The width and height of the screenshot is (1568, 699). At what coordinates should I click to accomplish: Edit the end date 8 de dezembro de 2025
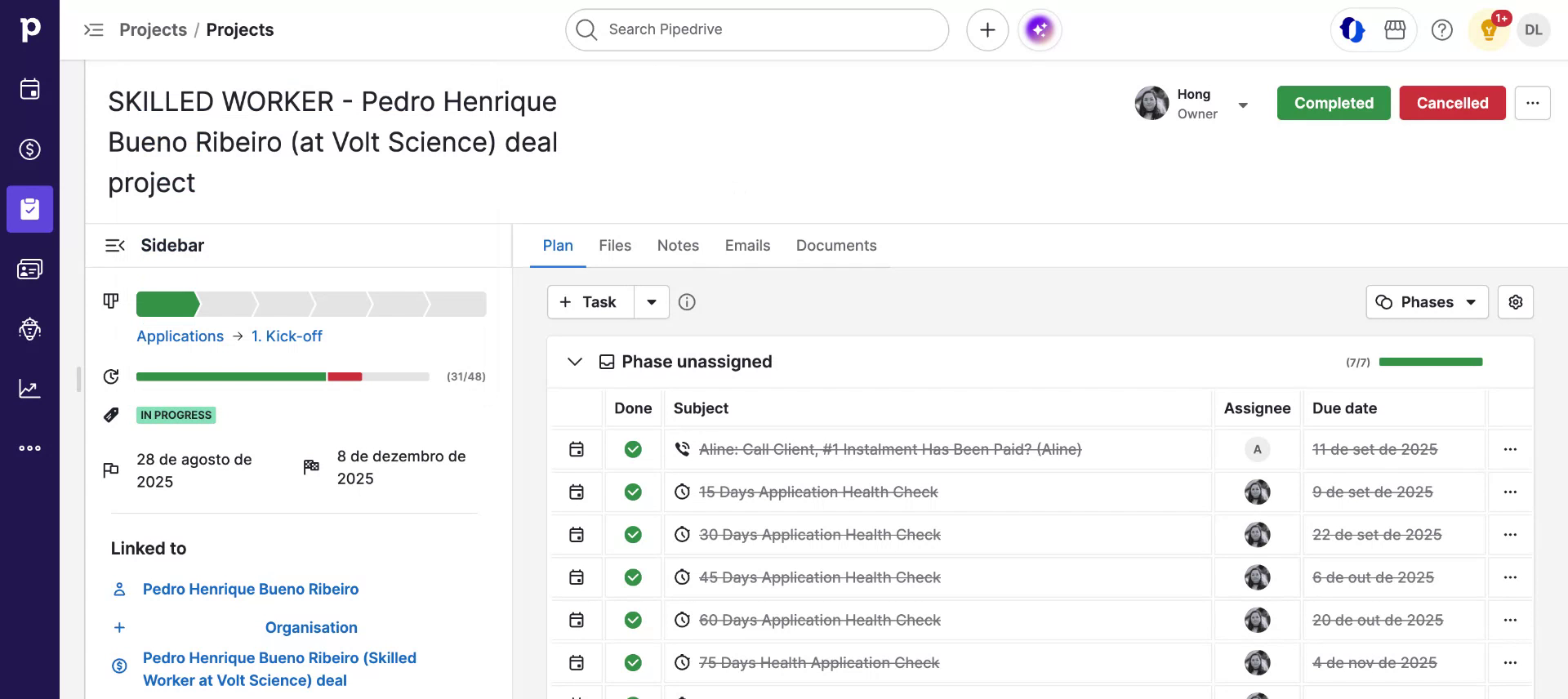[x=402, y=467]
